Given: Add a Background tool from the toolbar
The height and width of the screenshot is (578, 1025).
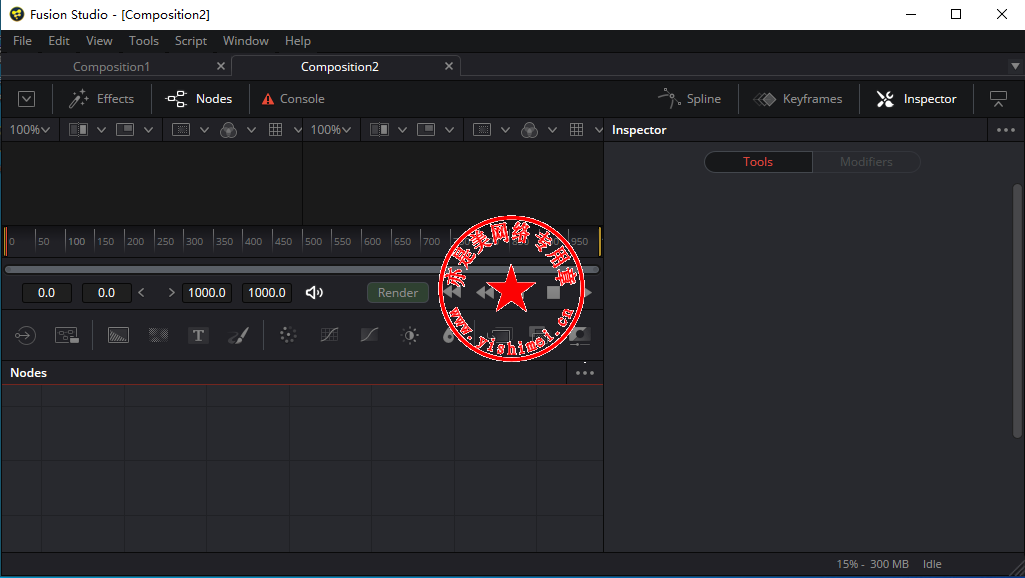Looking at the screenshot, I should pyautogui.click(x=118, y=335).
